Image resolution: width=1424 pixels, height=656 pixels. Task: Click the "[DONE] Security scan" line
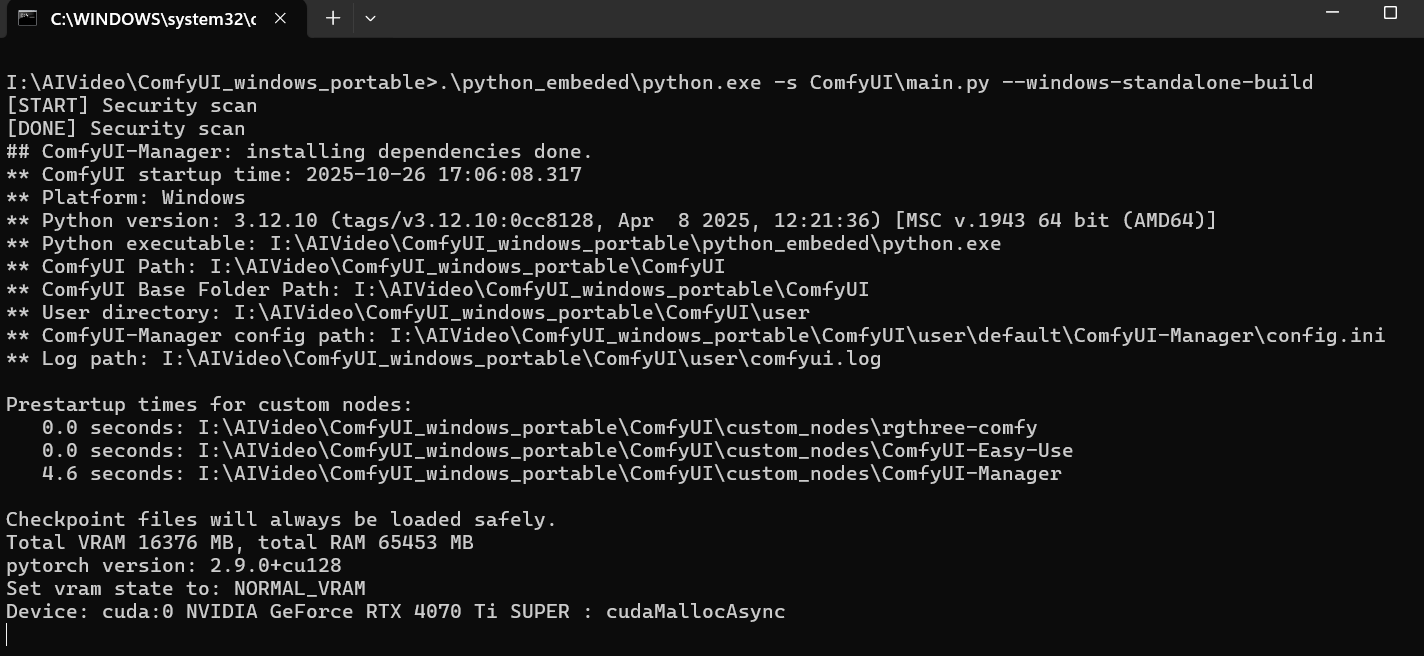tap(125, 128)
